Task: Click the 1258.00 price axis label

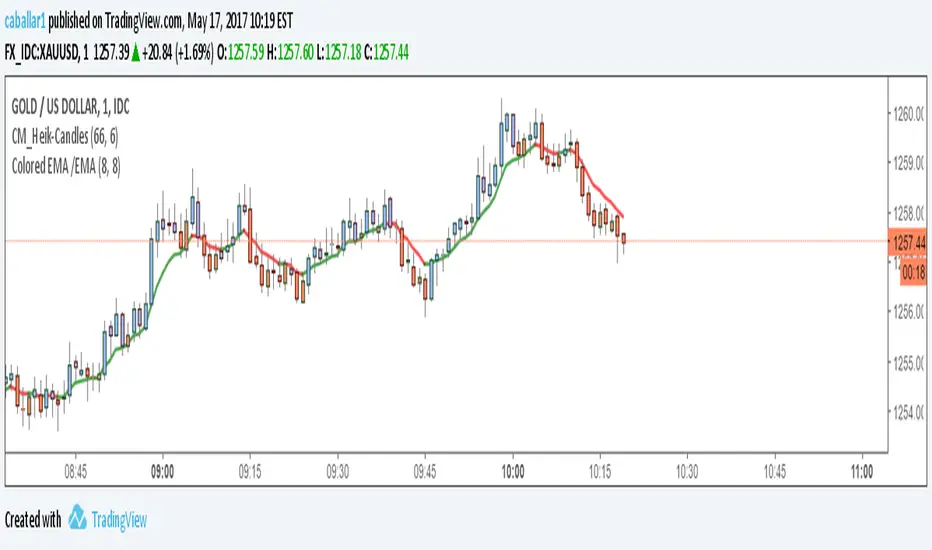Action: pos(908,213)
